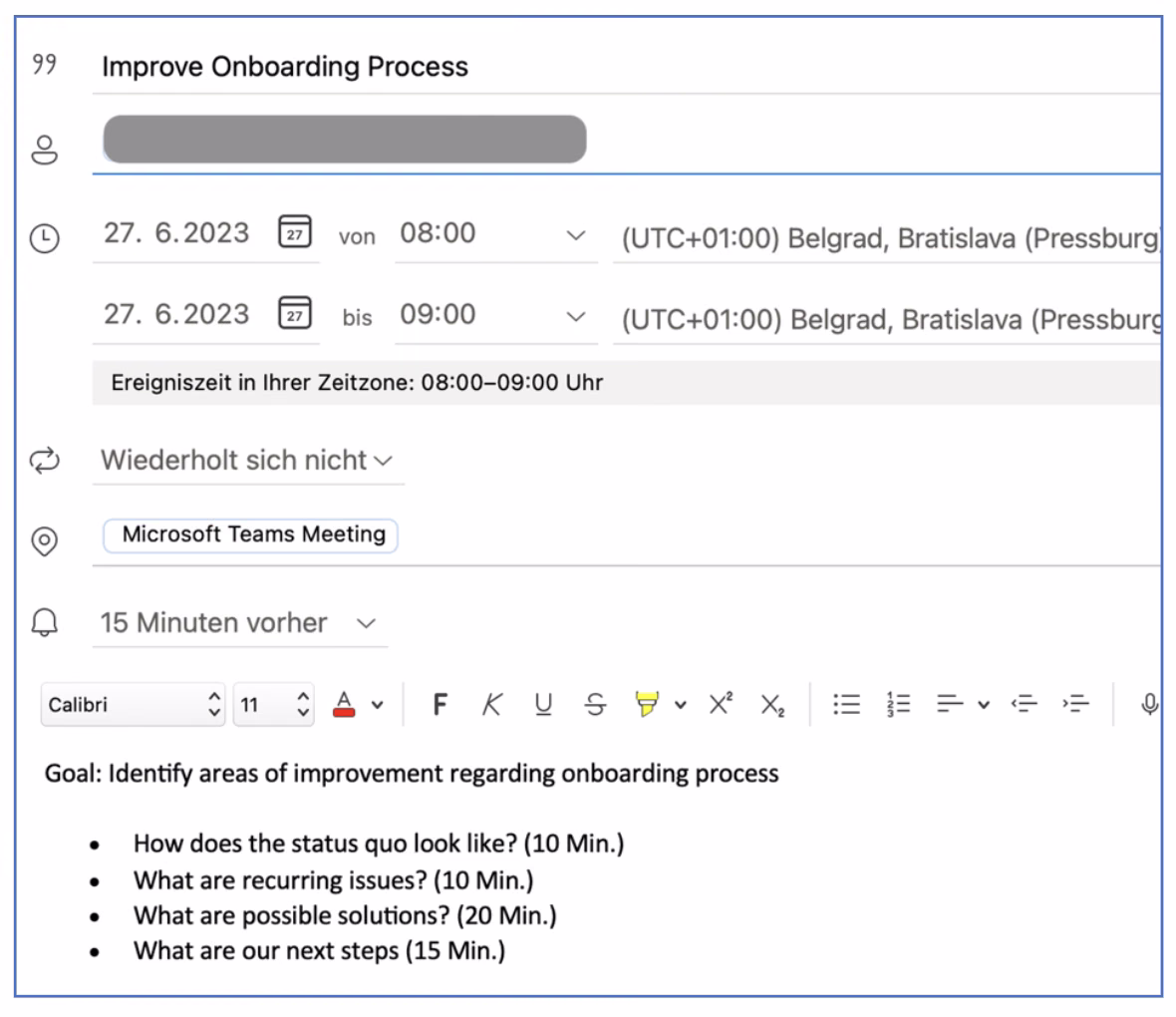Screen dimensions: 1176x1017
Task: Click the location pin icon
Action: tap(44, 541)
